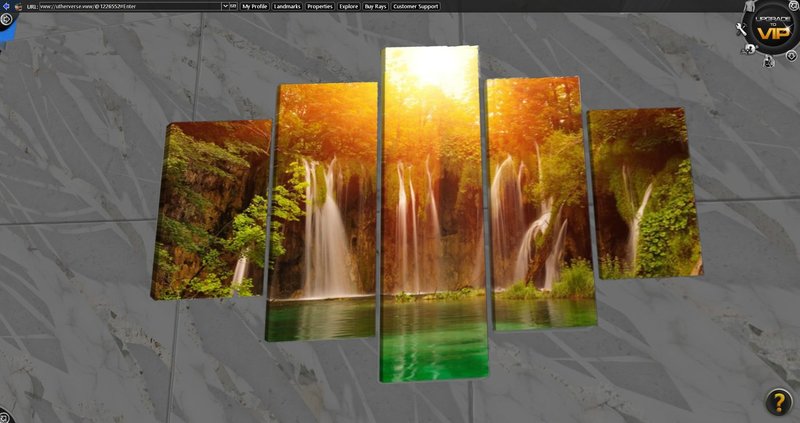
Task: Select the center waterfall canvas panel
Action: [431, 210]
